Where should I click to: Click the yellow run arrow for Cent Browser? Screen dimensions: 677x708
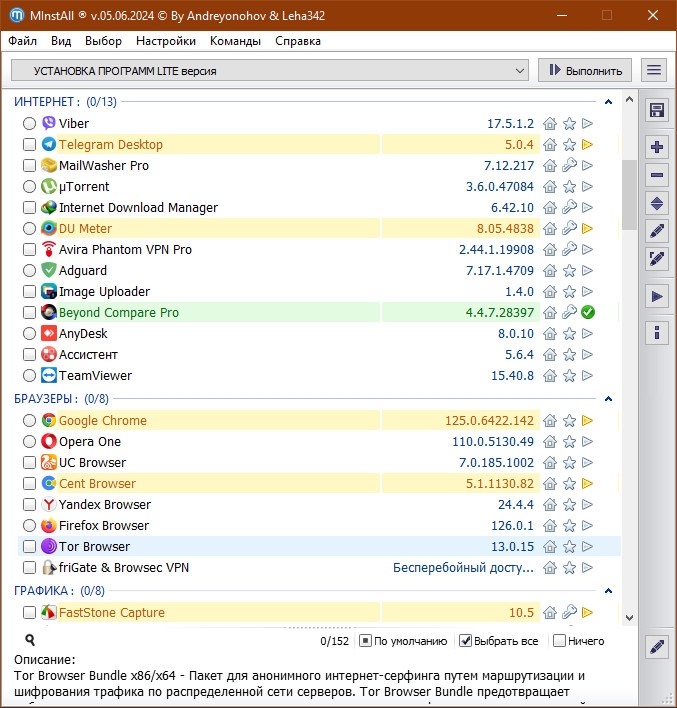[587, 484]
